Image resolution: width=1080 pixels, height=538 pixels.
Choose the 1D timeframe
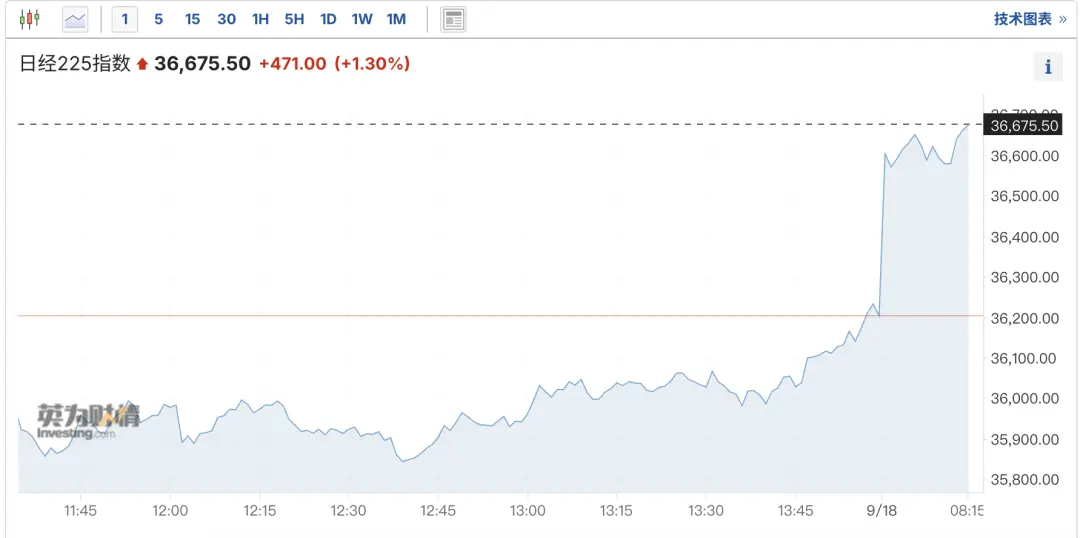(x=328, y=19)
